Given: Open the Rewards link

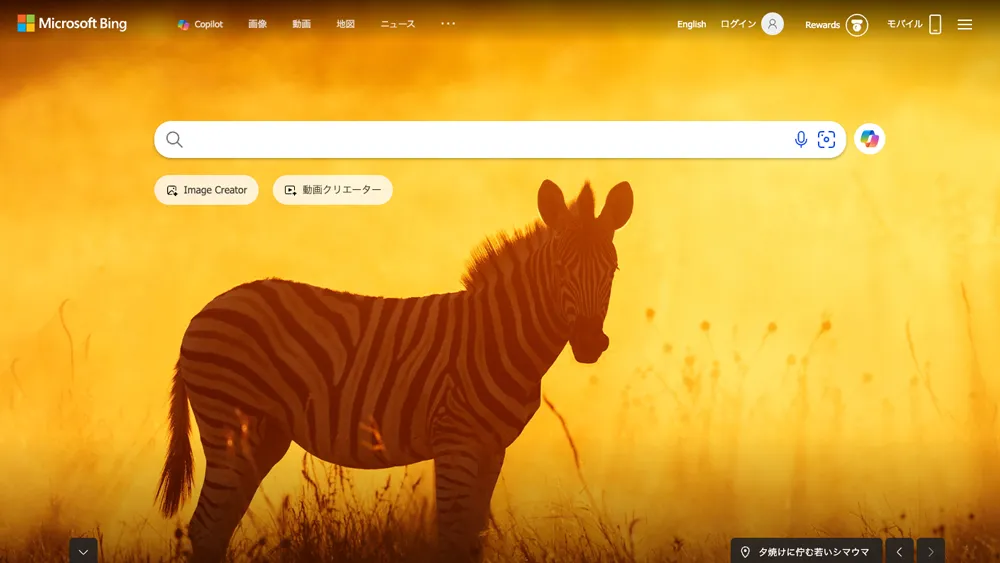Looking at the screenshot, I should [x=822, y=25].
